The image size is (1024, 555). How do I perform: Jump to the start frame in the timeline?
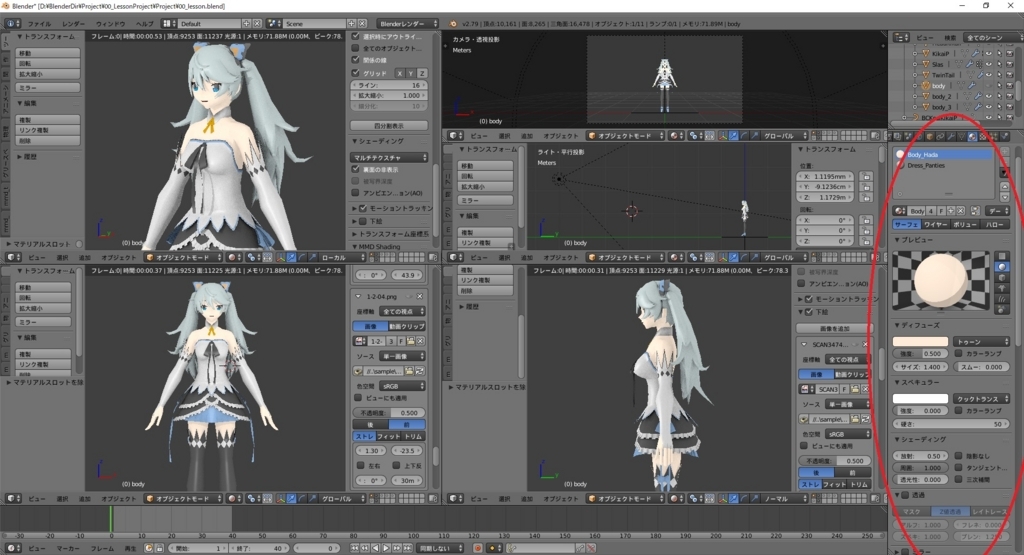[355, 548]
